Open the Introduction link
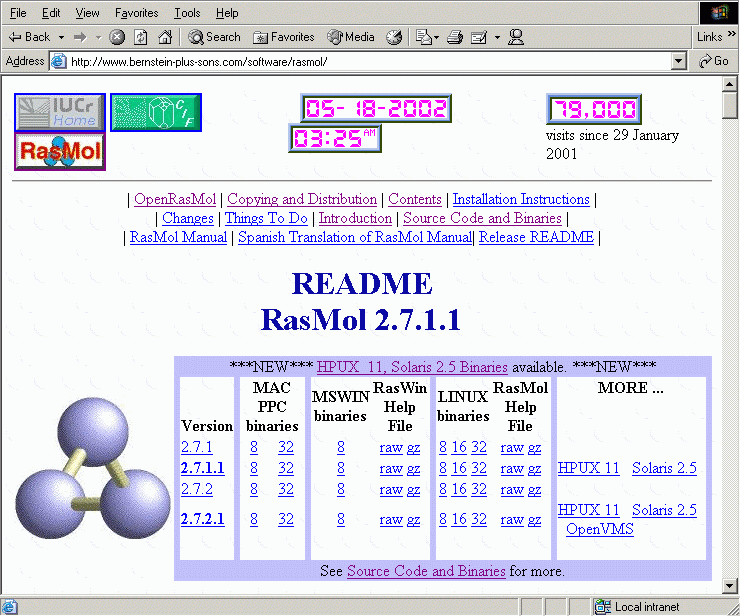 pos(355,218)
